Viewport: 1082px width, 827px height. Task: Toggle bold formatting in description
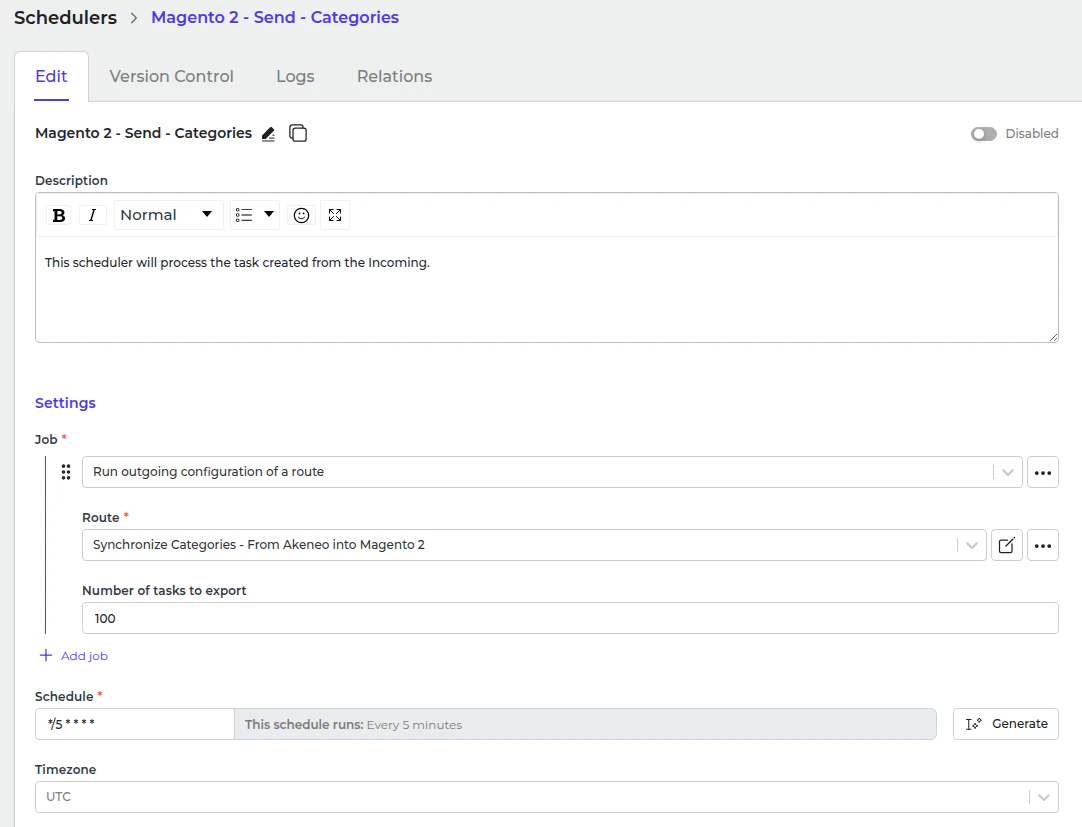click(x=59, y=215)
